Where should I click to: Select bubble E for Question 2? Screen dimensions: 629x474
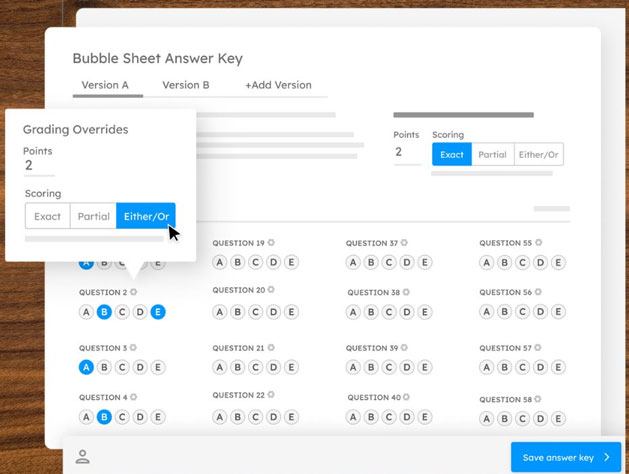click(158, 312)
